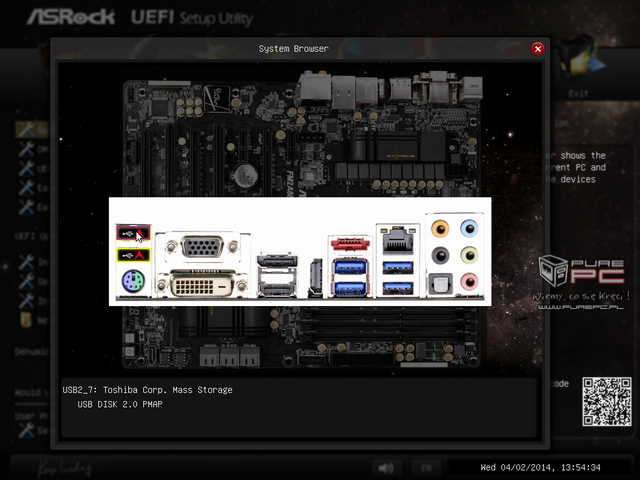The height and width of the screenshot is (480, 640).
Task: Select the RJ-45 LAN port
Action: [398, 240]
